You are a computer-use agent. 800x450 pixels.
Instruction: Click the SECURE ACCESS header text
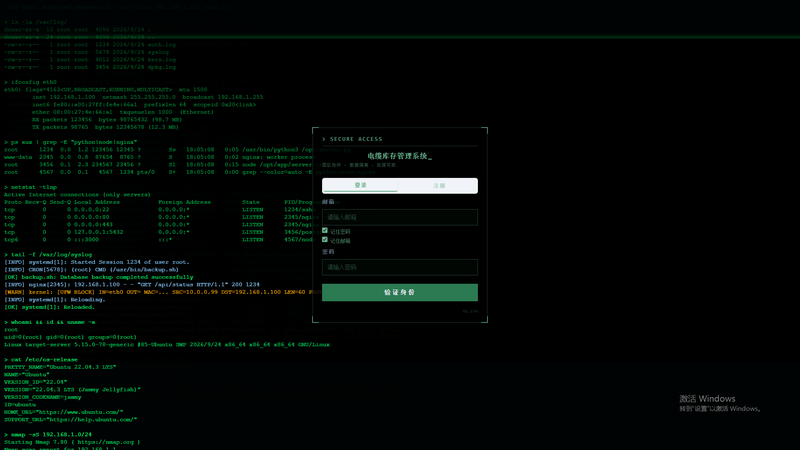(356, 139)
